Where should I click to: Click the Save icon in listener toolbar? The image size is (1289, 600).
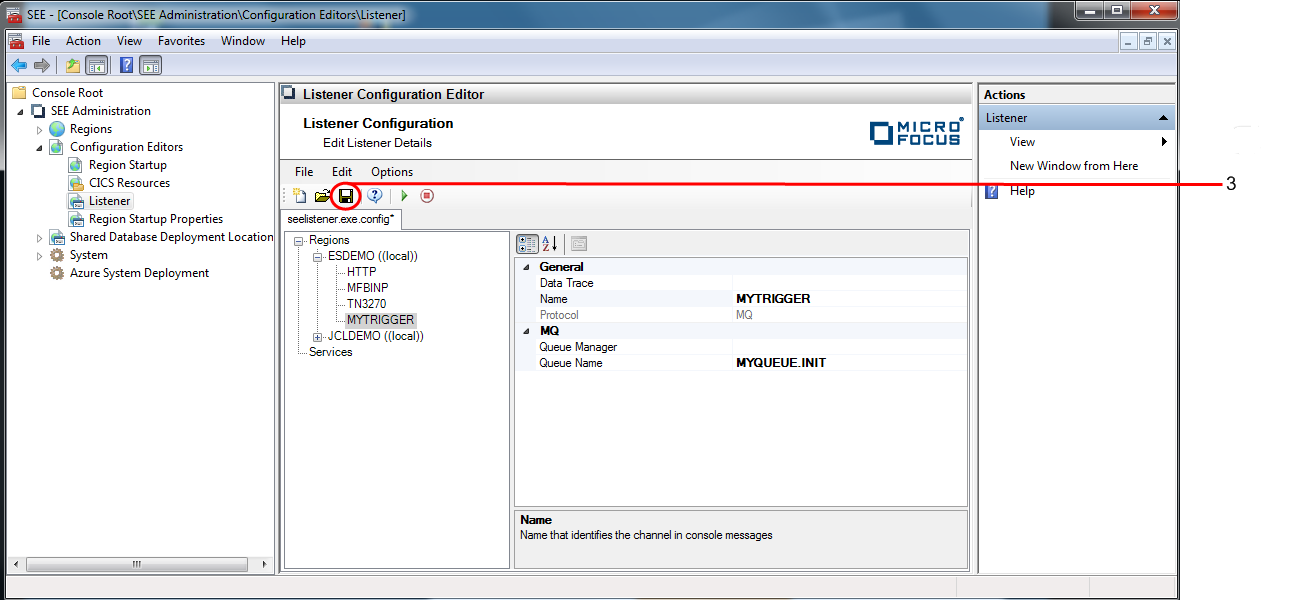(x=346, y=196)
